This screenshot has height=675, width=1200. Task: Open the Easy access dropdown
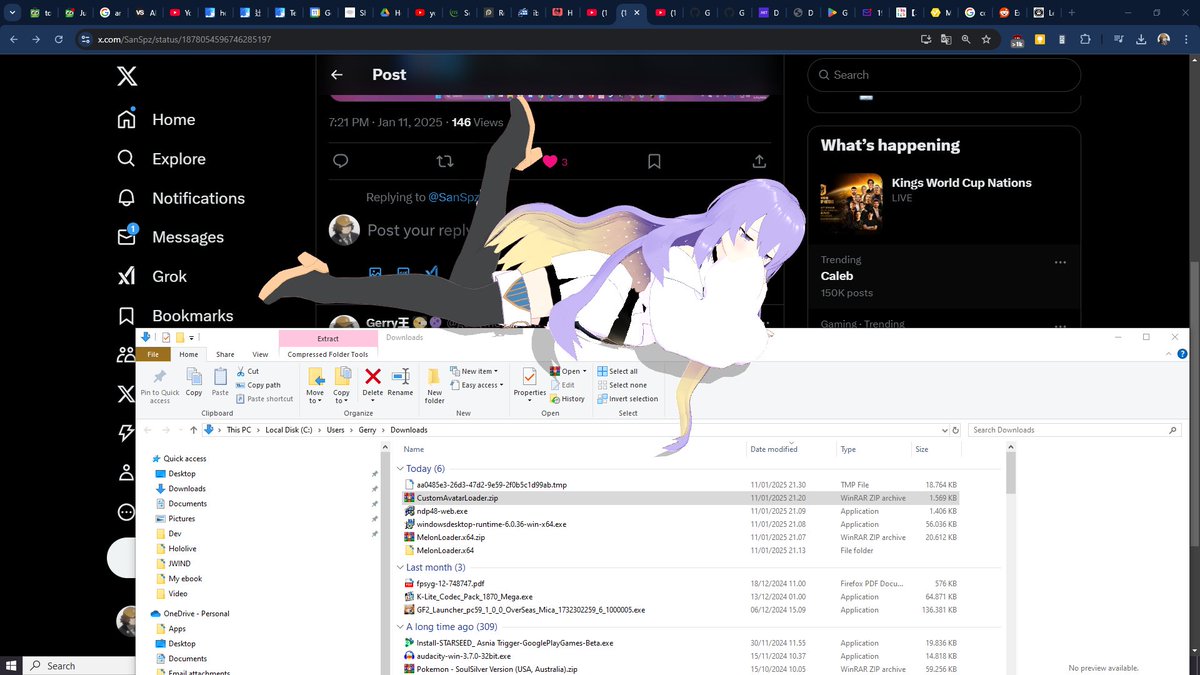(476, 385)
